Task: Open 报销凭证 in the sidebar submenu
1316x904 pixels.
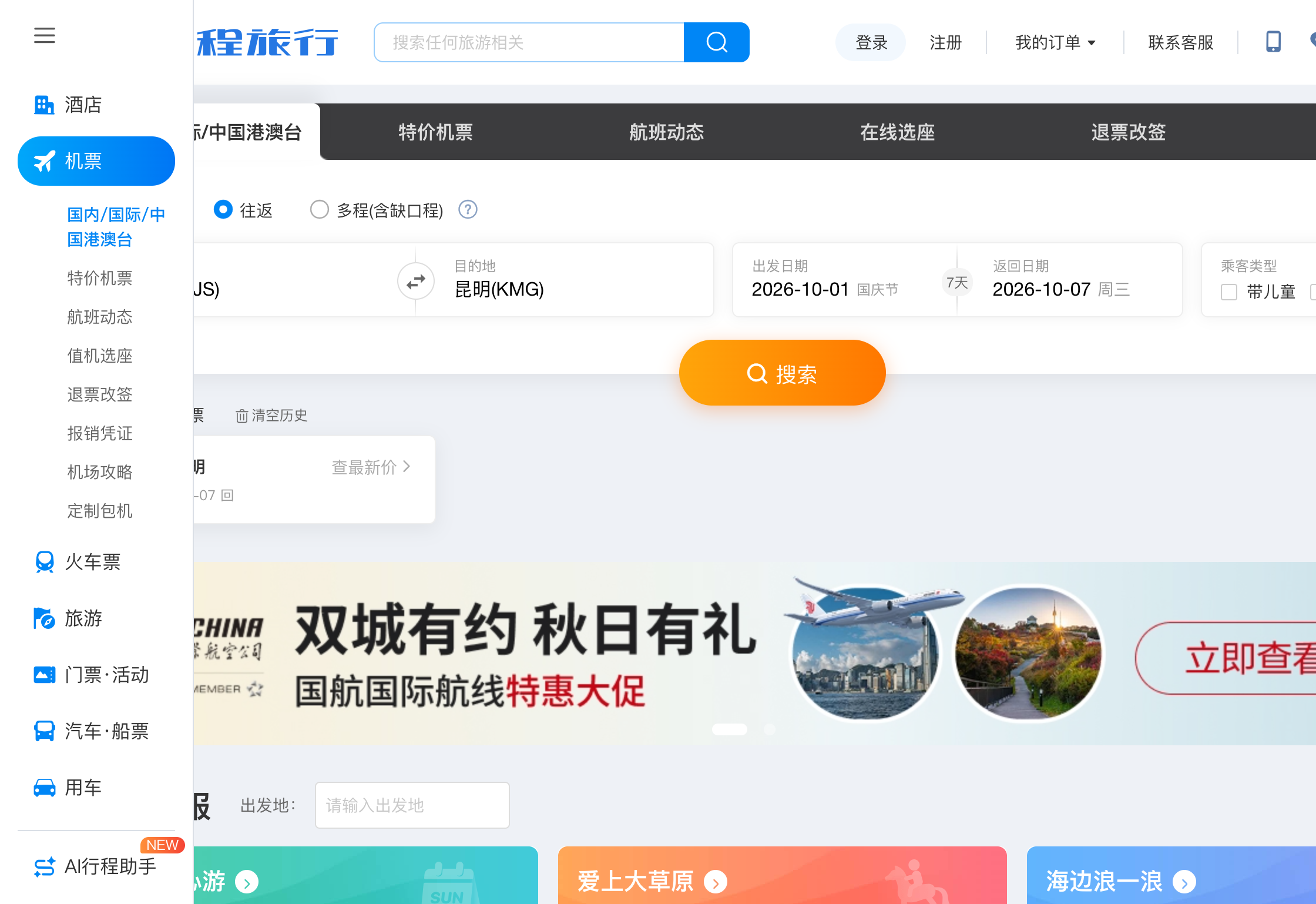Action: tap(100, 433)
